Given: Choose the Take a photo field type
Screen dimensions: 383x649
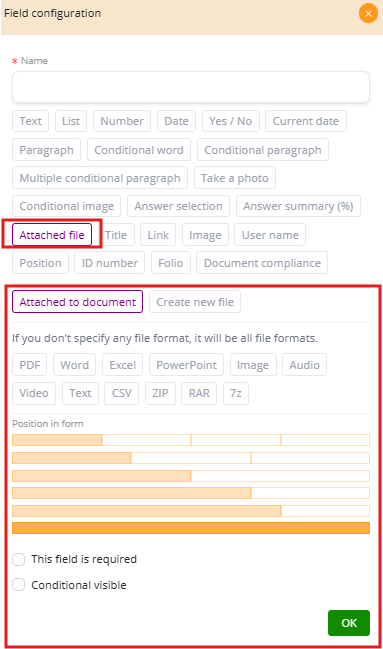Looking at the screenshot, I should tap(235, 178).
